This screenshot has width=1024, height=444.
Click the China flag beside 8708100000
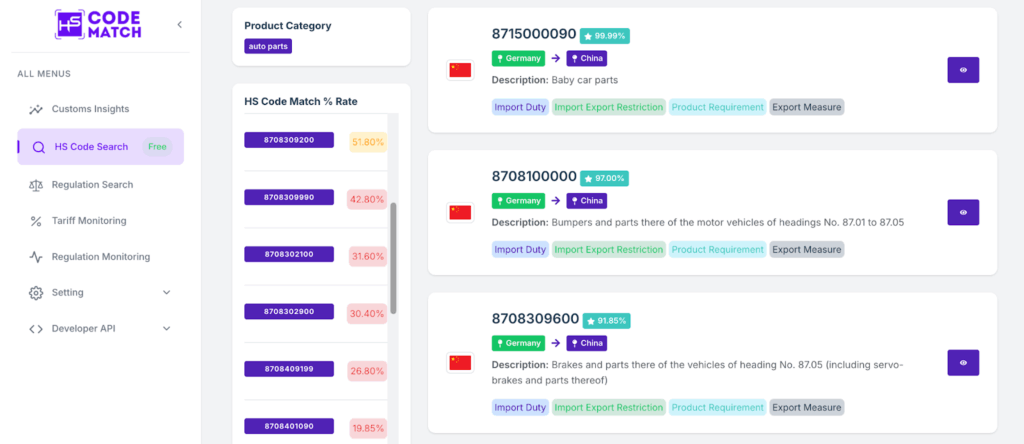click(459, 212)
